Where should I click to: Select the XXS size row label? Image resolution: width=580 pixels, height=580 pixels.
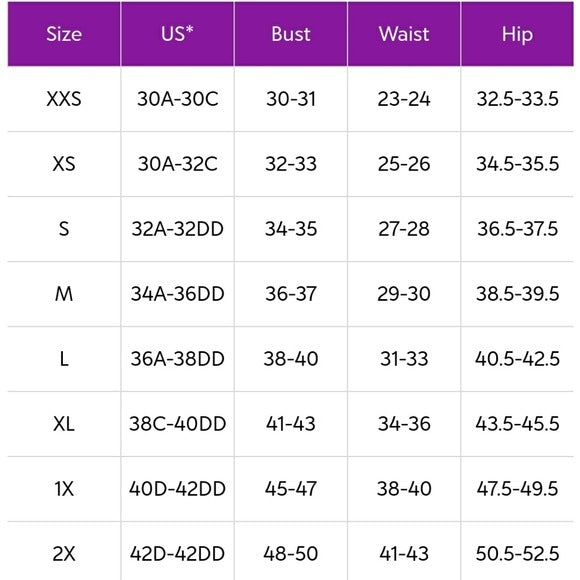tap(64, 99)
